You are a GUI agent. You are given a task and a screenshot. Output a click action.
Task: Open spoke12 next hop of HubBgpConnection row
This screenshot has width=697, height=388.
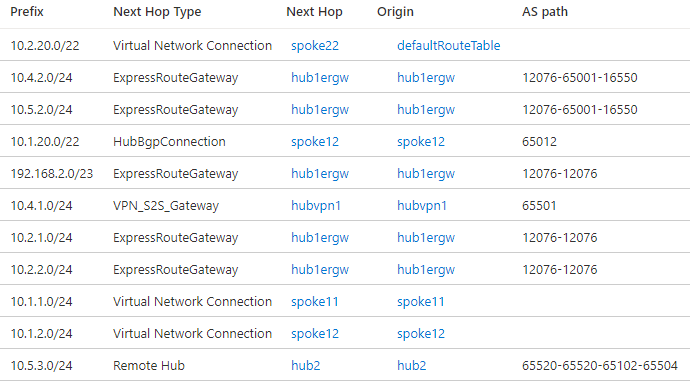[315, 142]
